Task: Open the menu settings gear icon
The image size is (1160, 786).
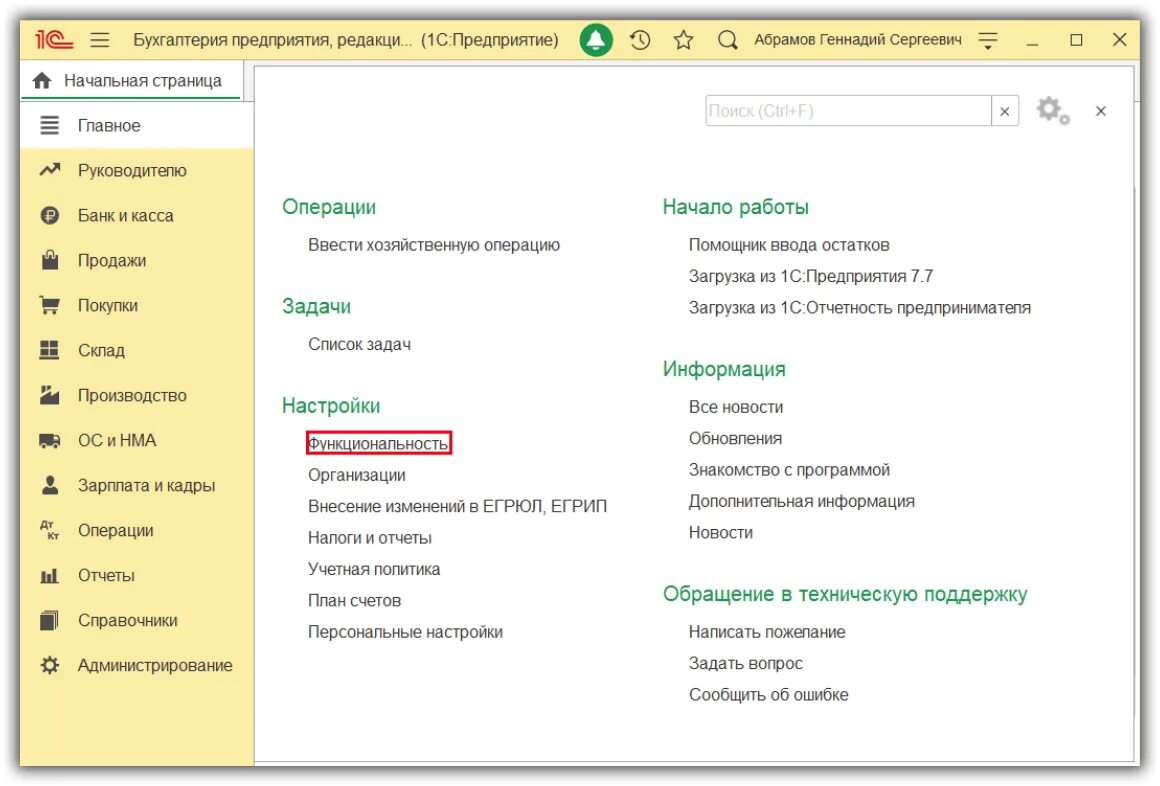Action: pyautogui.click(x=1053, y=111)
